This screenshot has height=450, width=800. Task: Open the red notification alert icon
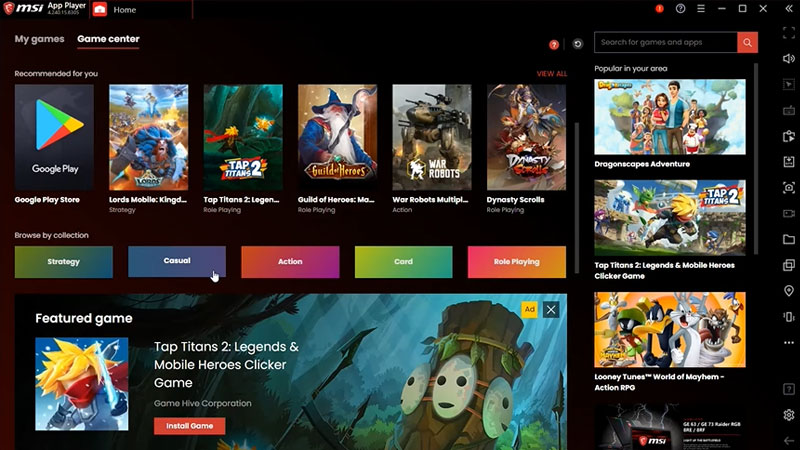pos(659,9)
